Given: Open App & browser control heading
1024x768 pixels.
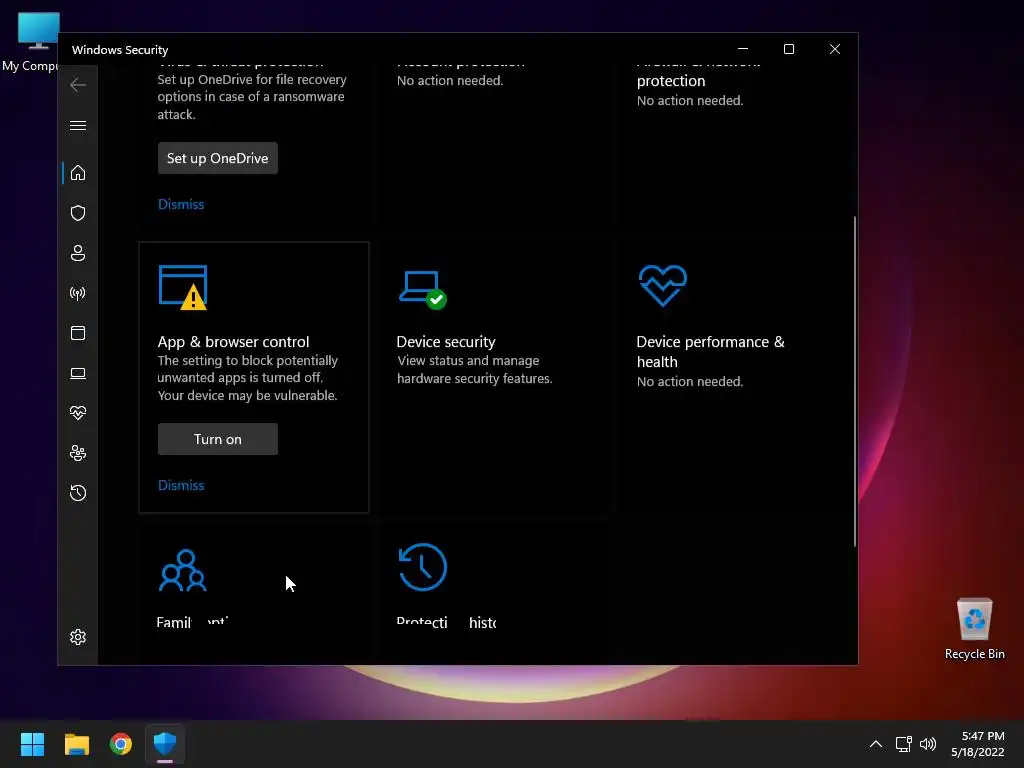Looking at the screenshot, I should pos(233,342).
